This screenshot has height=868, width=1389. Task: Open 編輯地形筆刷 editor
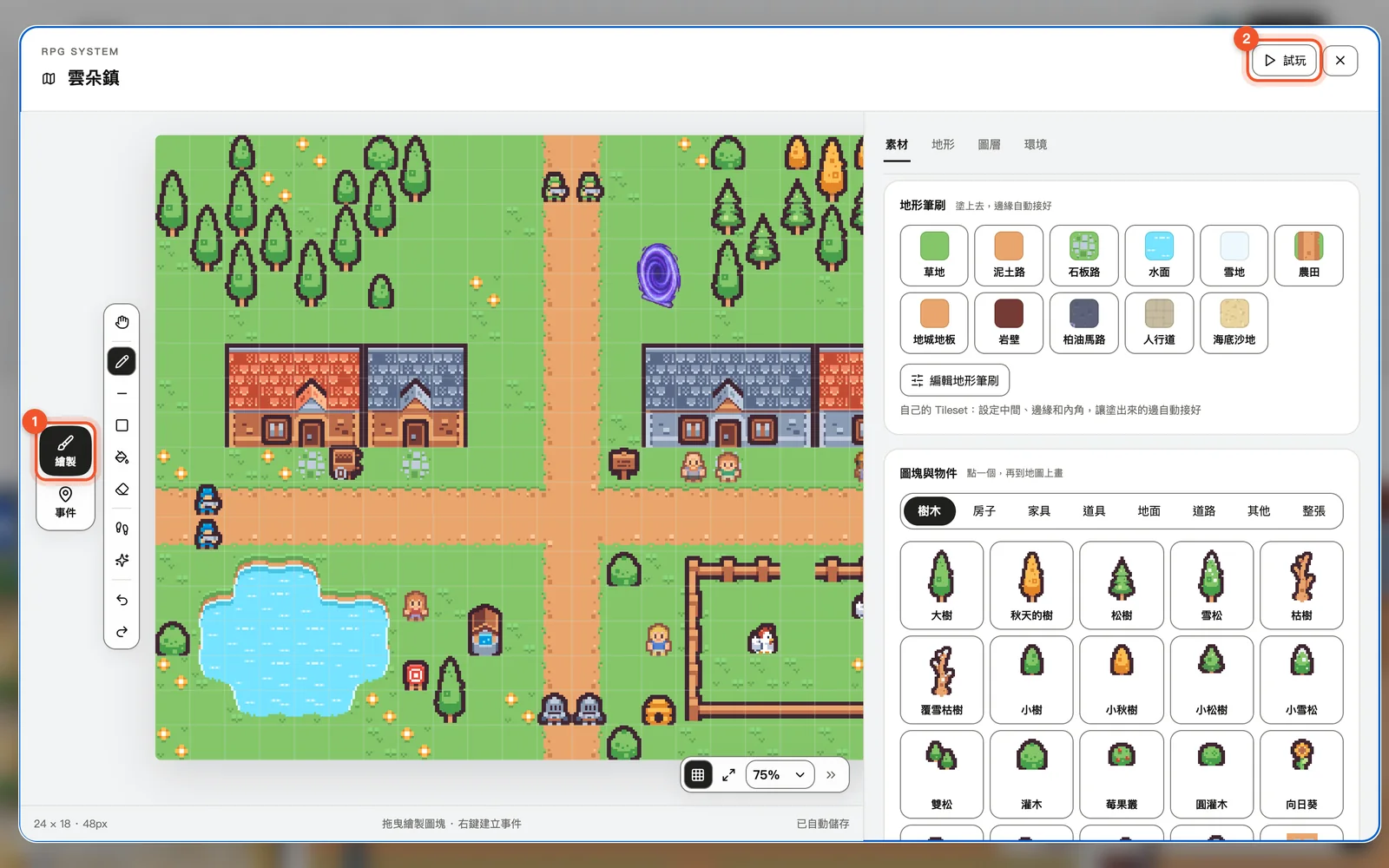(955, 380)
